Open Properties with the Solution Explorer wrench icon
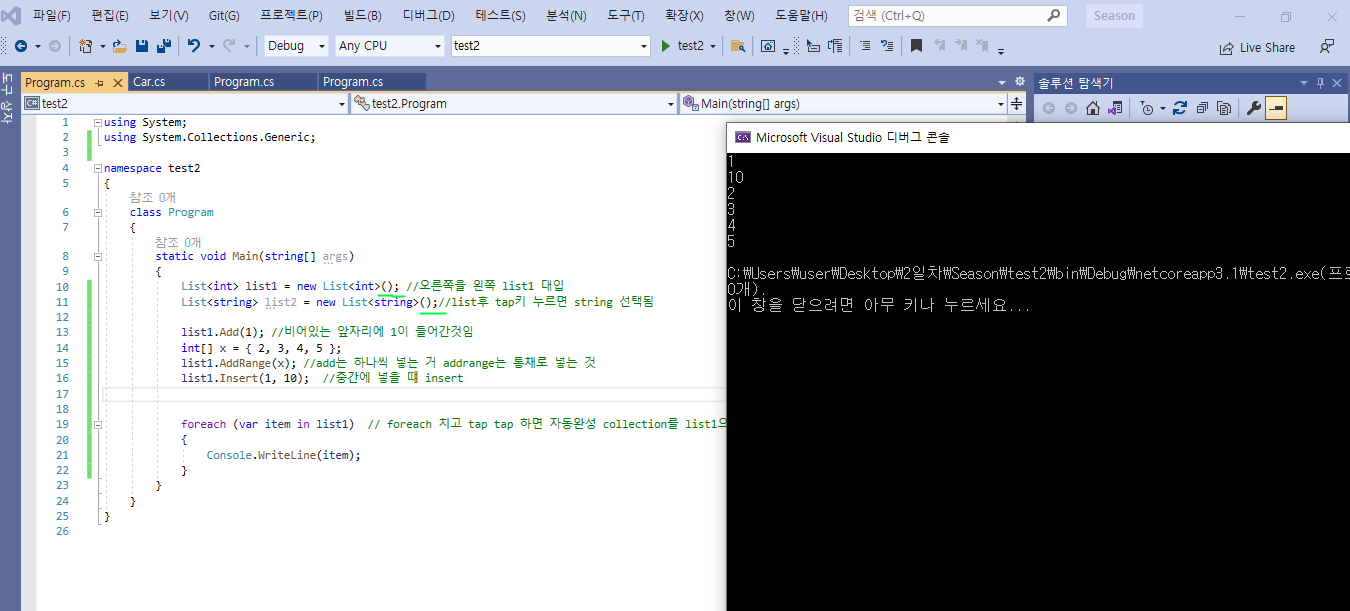Viewport: 1350px width, 611px height. (1254, 108)
